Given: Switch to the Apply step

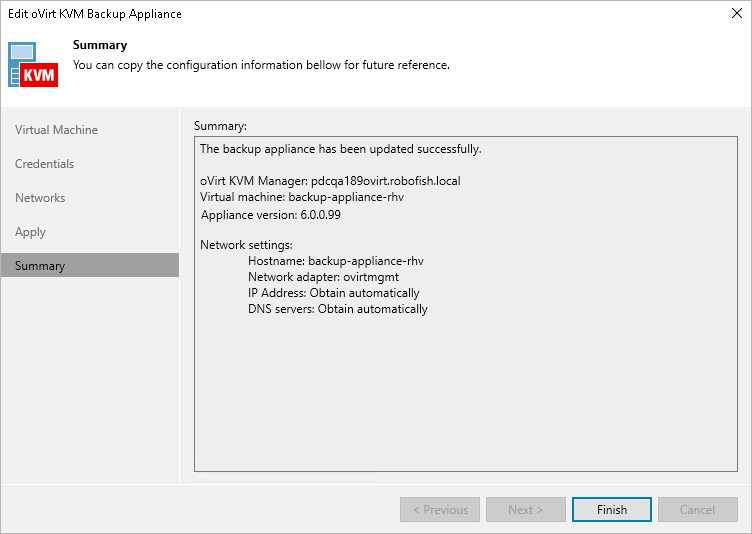Looking at the screenshot, I should coord(30,232).
